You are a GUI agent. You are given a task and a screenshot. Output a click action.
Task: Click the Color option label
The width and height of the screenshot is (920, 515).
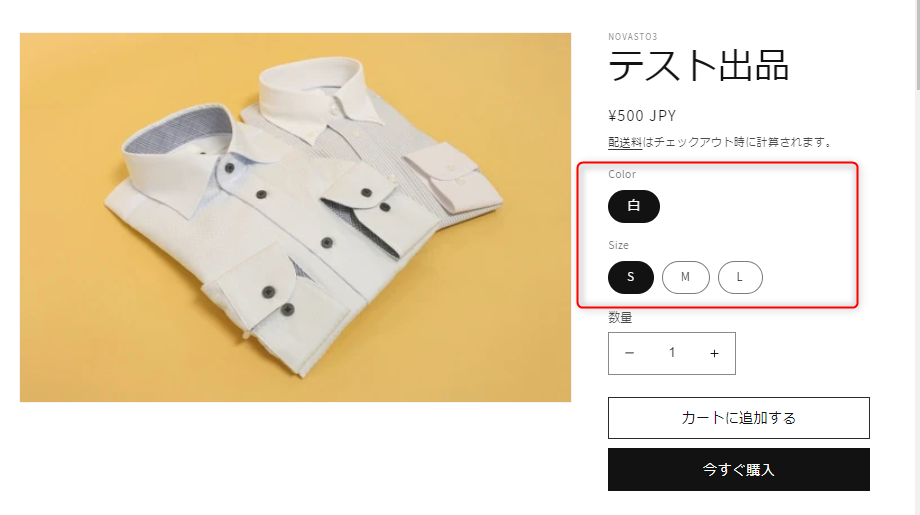click(622, 174)
